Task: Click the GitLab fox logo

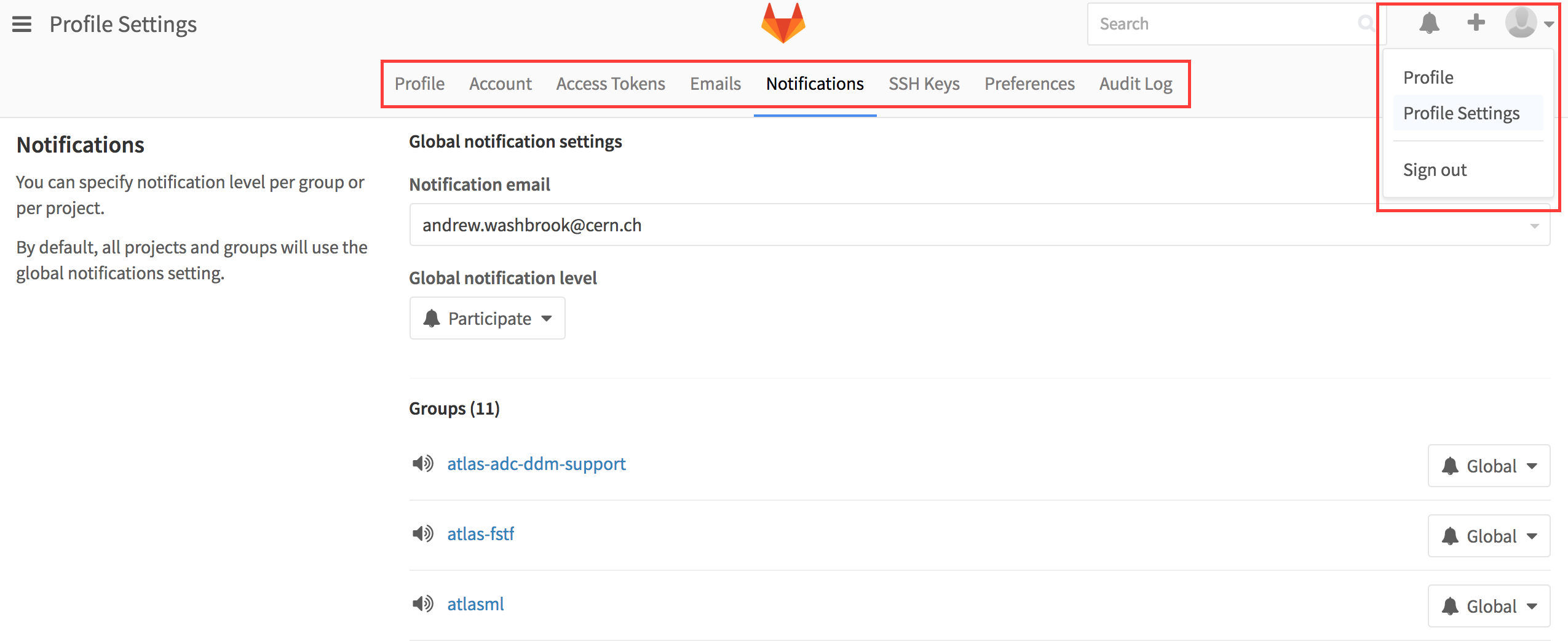Action: pos(783,23)
